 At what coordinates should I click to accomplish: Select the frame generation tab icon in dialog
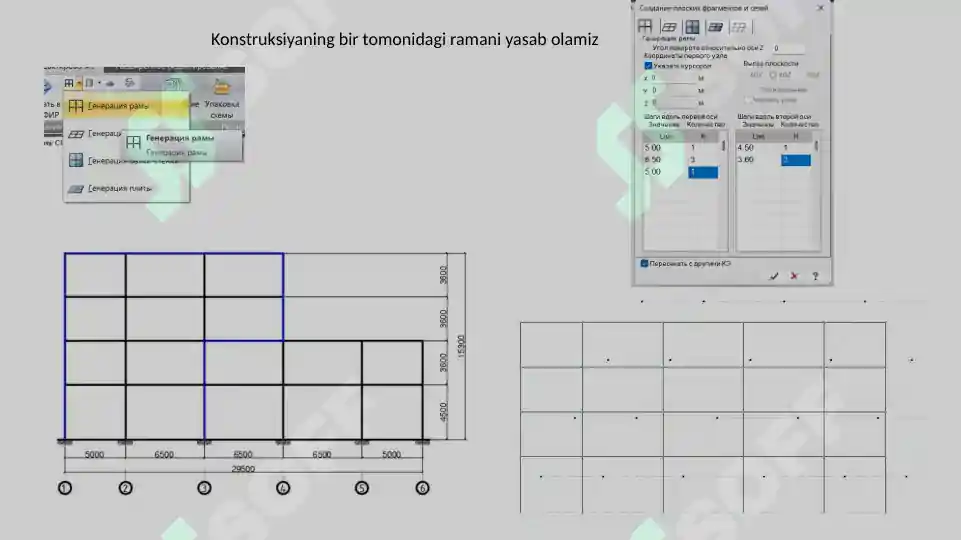pyautogui.click(x=645, y=26)
